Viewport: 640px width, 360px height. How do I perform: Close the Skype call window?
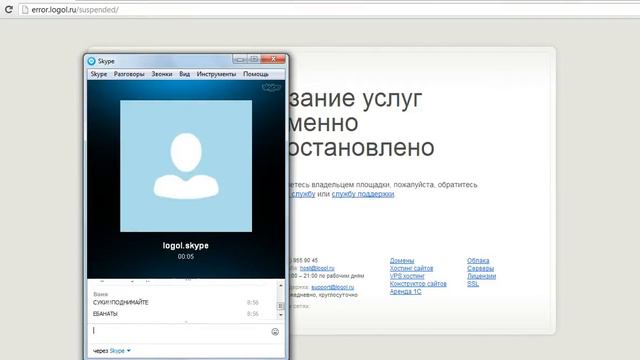tap(273, 59)
